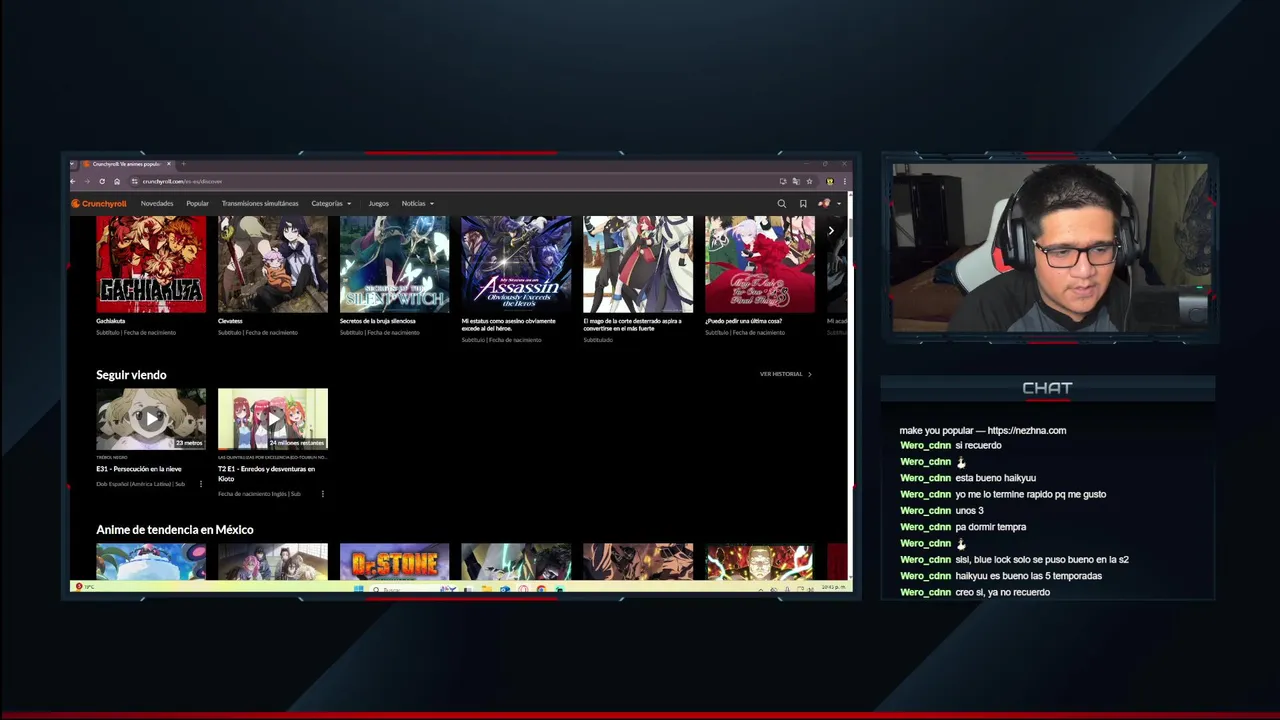
Task: Click the taskbar weather widget
Action: (x=85, y=587)
